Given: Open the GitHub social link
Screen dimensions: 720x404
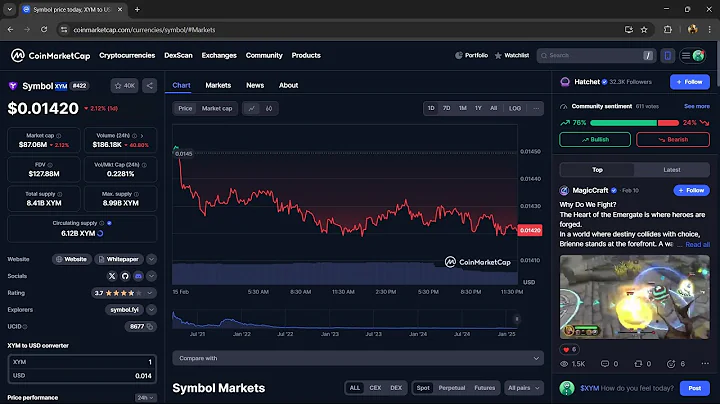Looking at the screenshot, I should [x=125, y=276].
